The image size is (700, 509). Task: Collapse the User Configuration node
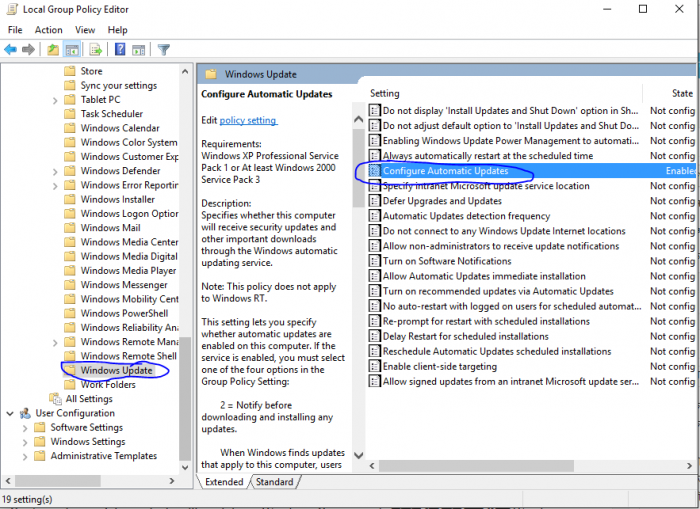point(10,413)
